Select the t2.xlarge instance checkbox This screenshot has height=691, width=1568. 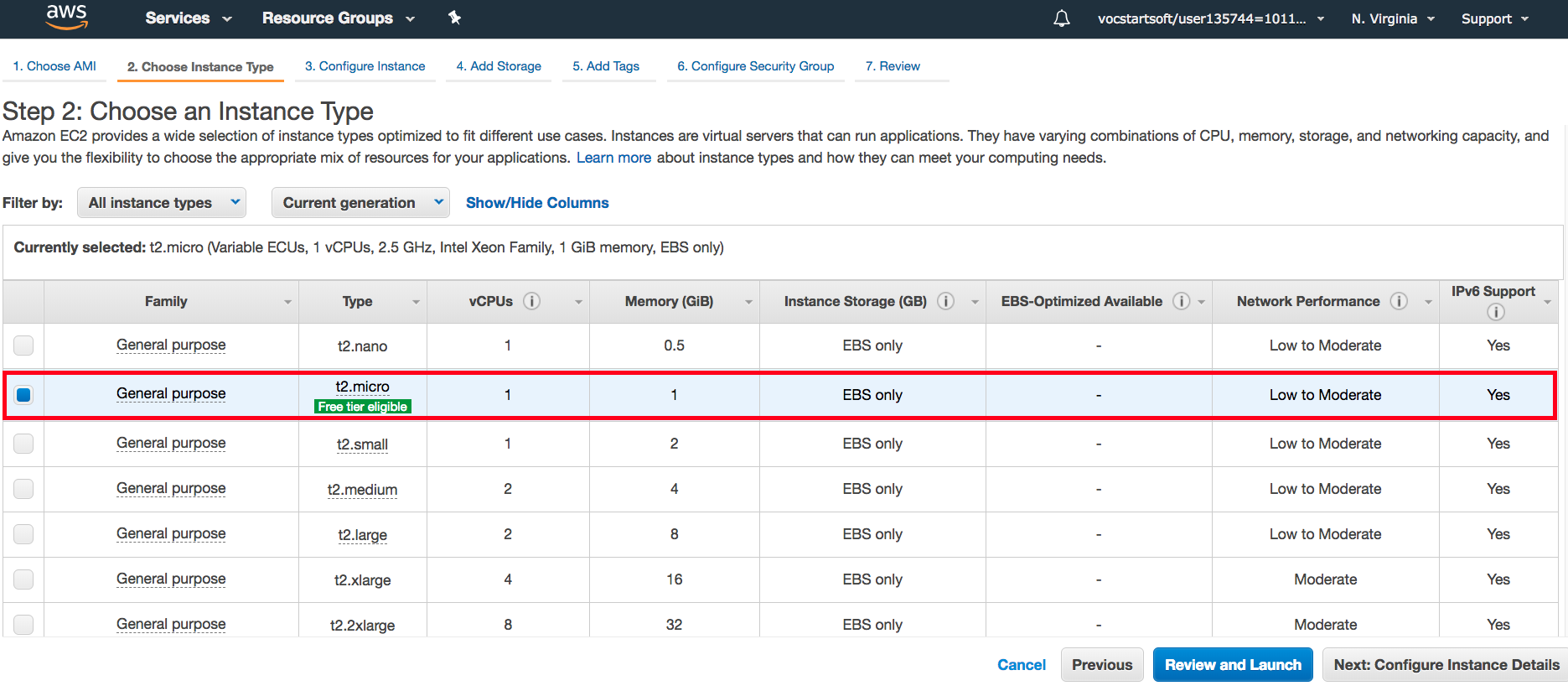point(23,579)
